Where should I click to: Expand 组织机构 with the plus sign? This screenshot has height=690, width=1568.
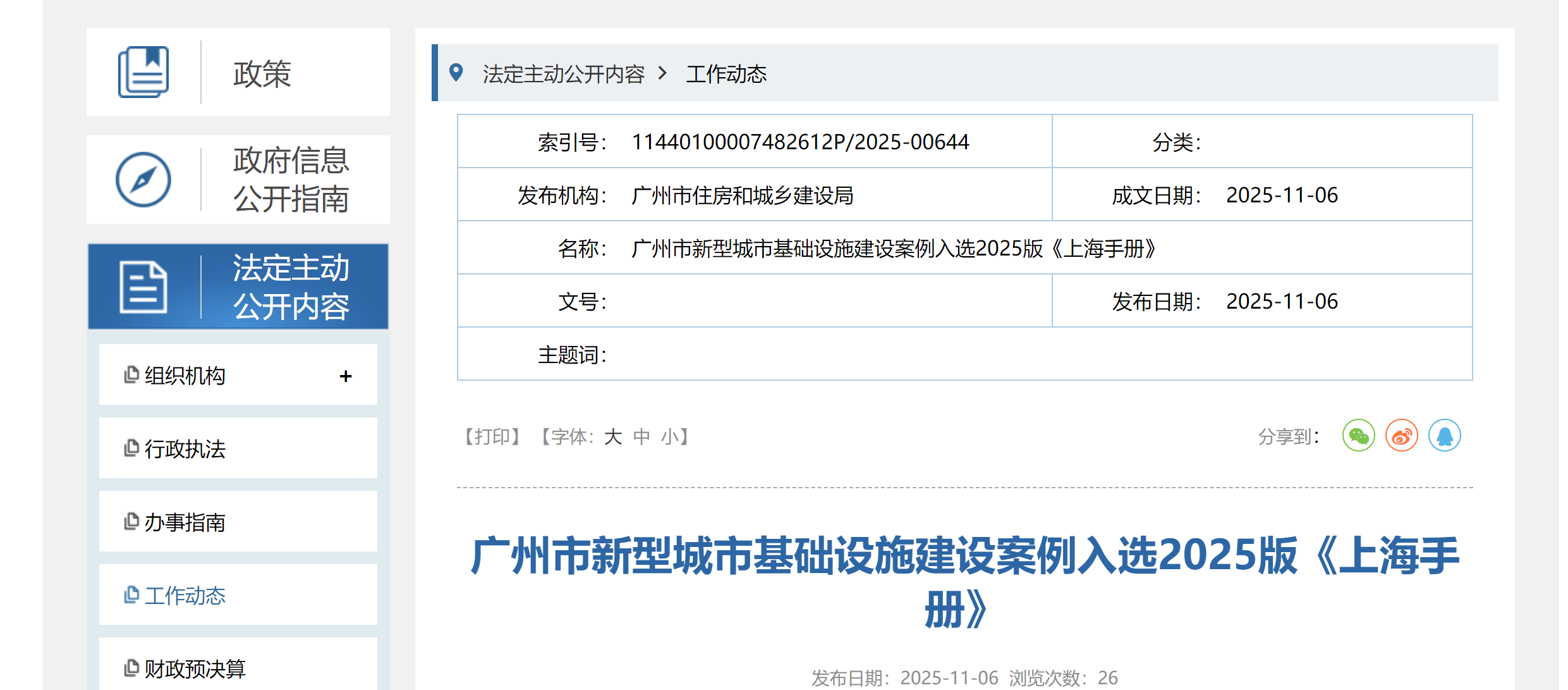(x=345, y=376)
